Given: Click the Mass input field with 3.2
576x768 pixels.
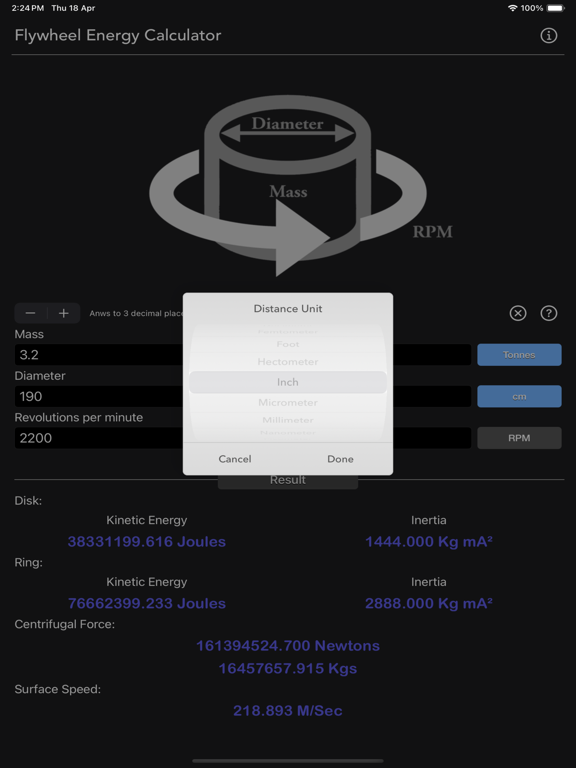Looking at the screenshot, I should pos(243,355).
